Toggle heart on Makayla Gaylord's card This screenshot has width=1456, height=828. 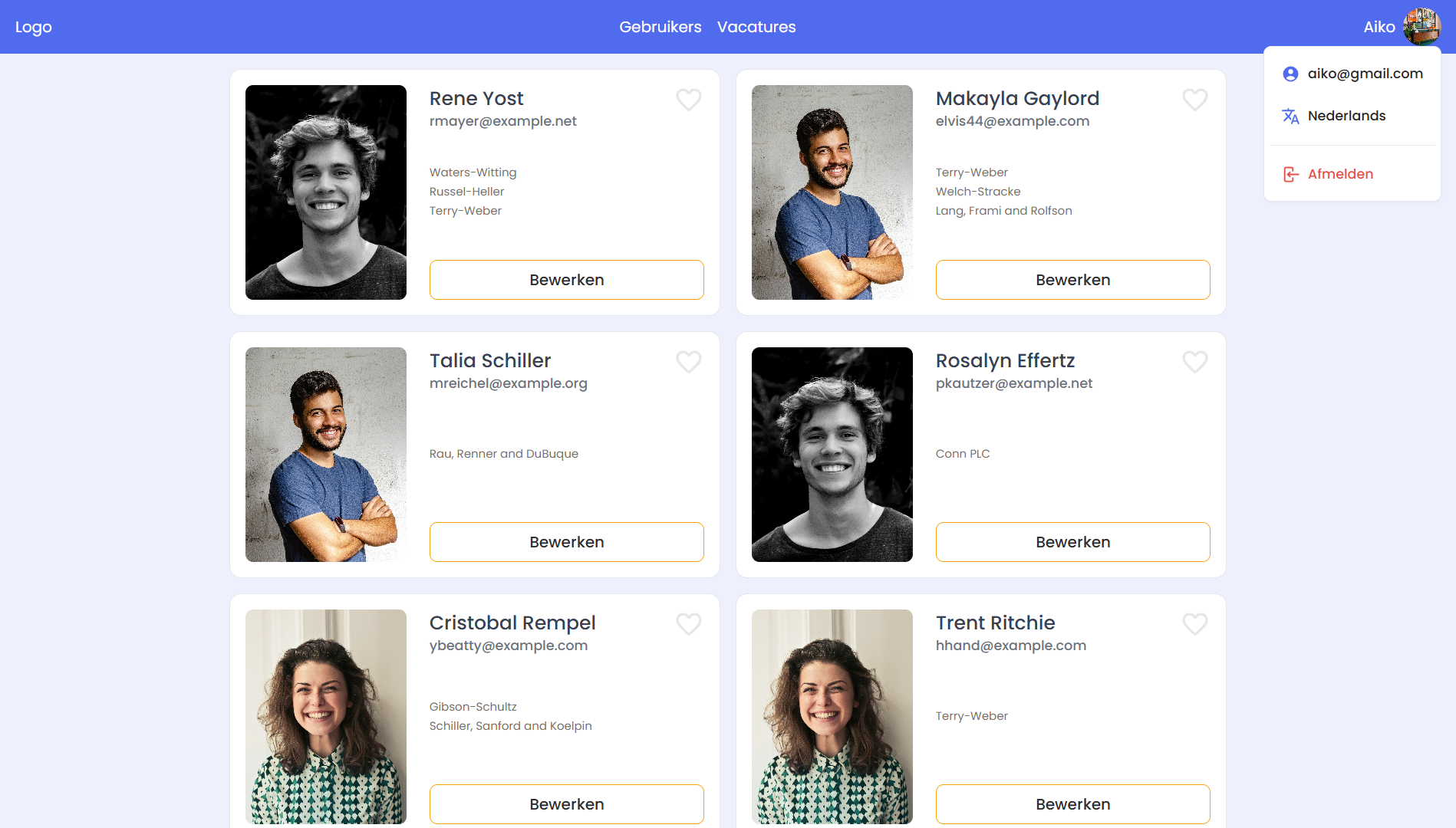pyautogui.click(x=1195, y=100)
